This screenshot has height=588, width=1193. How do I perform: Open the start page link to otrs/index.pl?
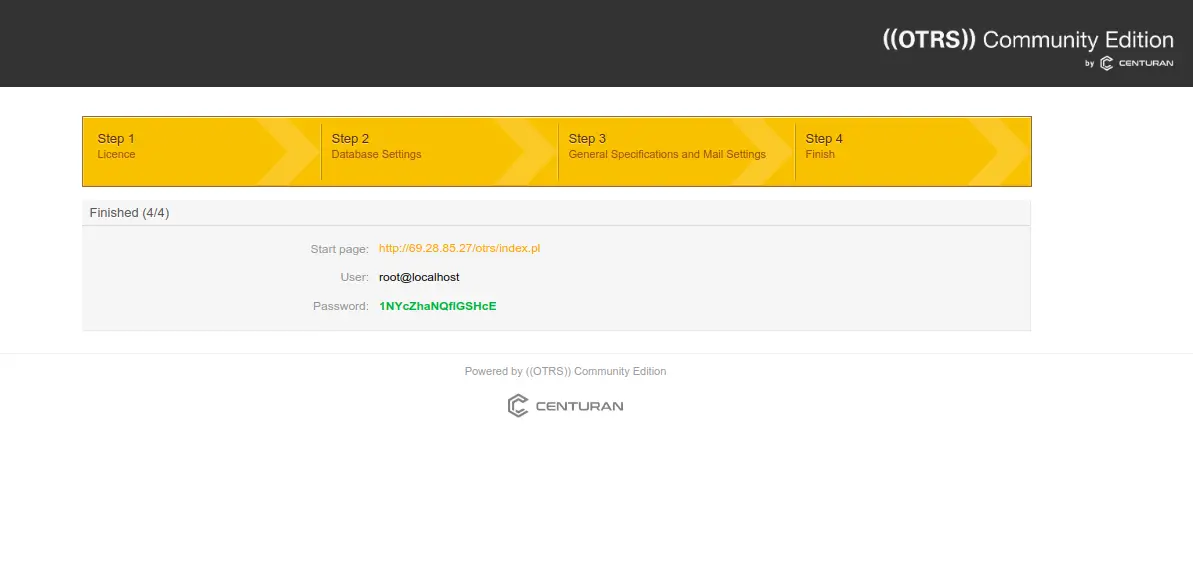click(x=460, y=248)
